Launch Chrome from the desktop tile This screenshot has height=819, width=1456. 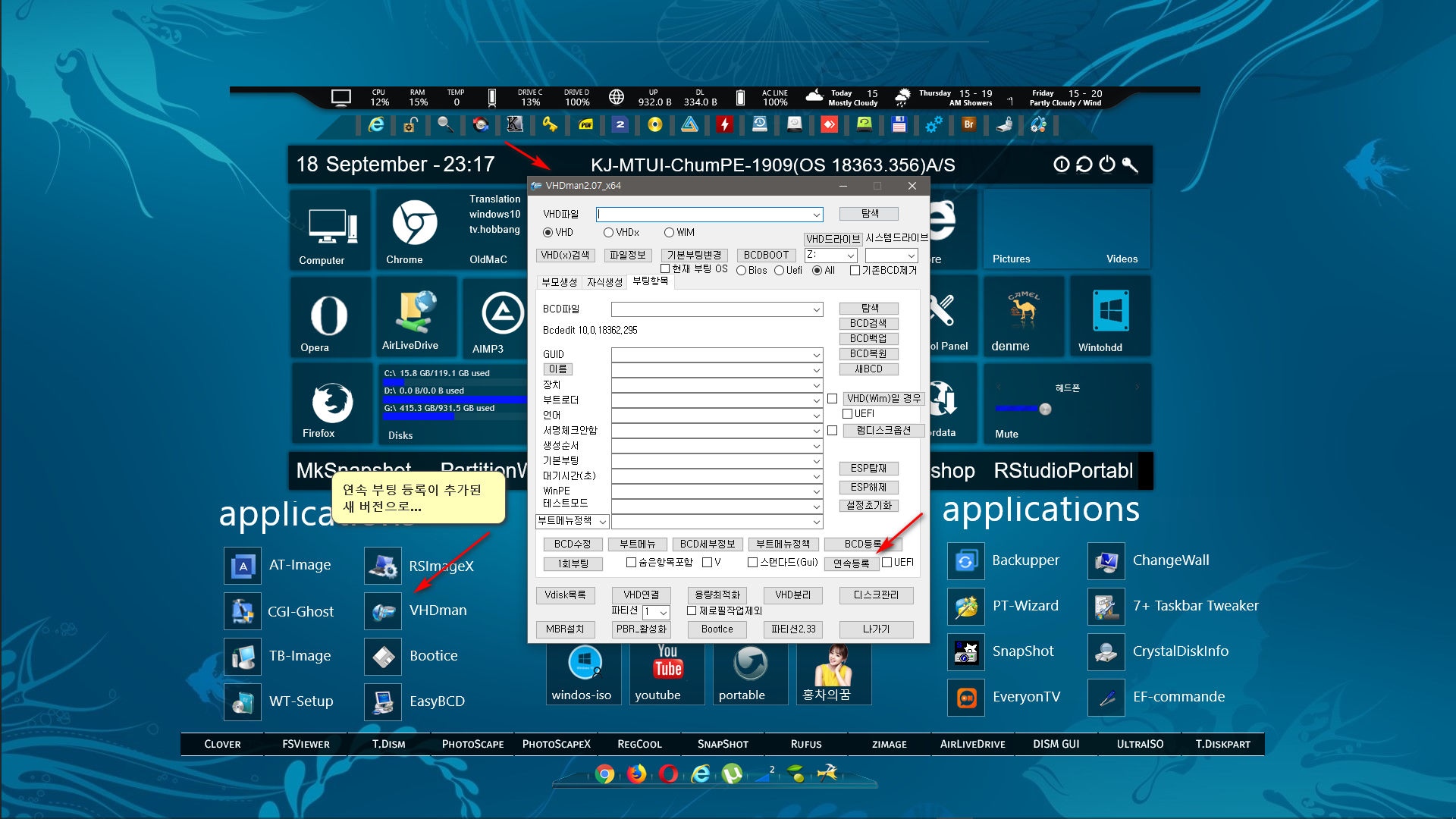pos(414,230)
